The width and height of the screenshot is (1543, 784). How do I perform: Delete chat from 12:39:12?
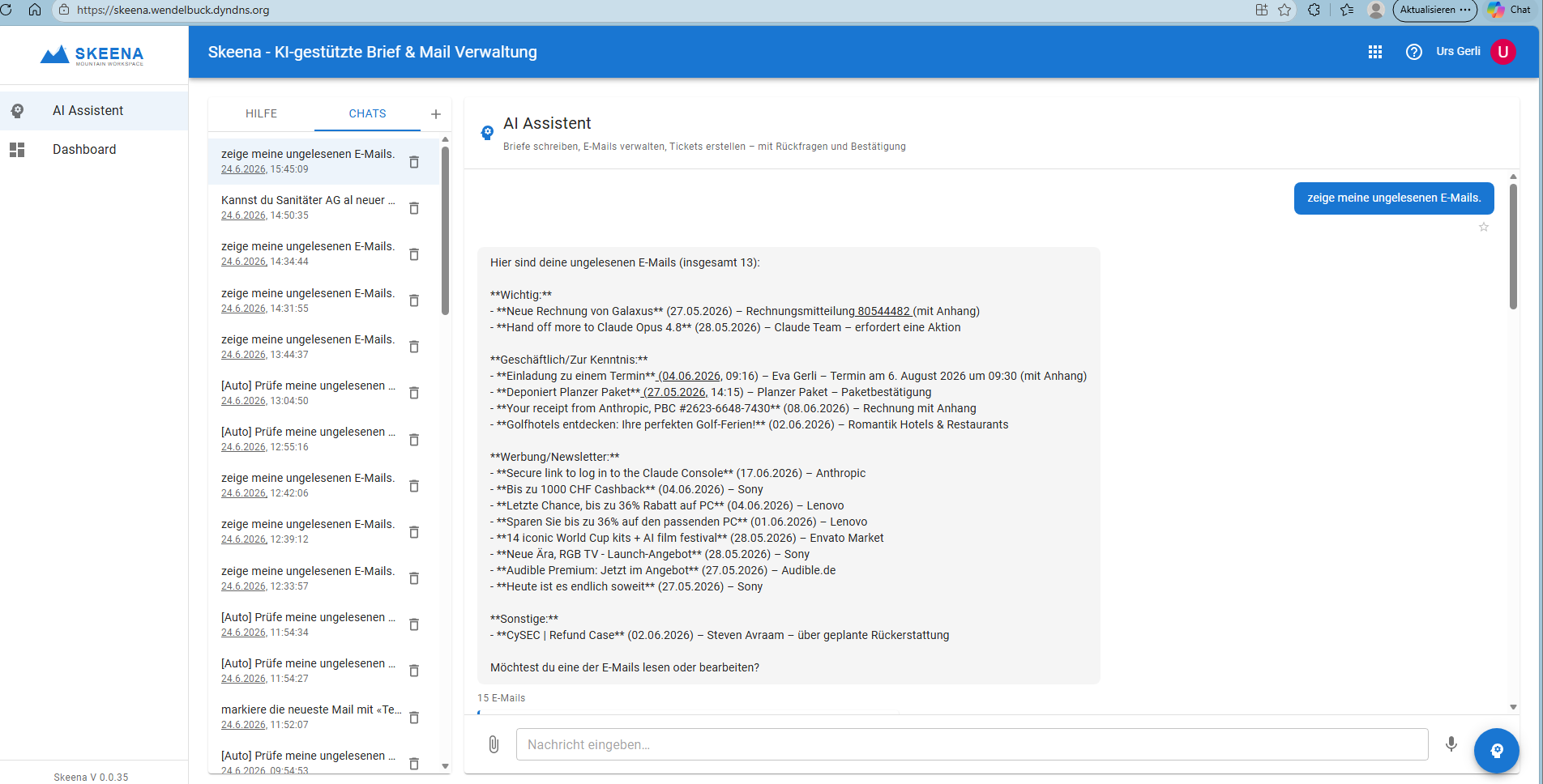(x=414, y=532)
